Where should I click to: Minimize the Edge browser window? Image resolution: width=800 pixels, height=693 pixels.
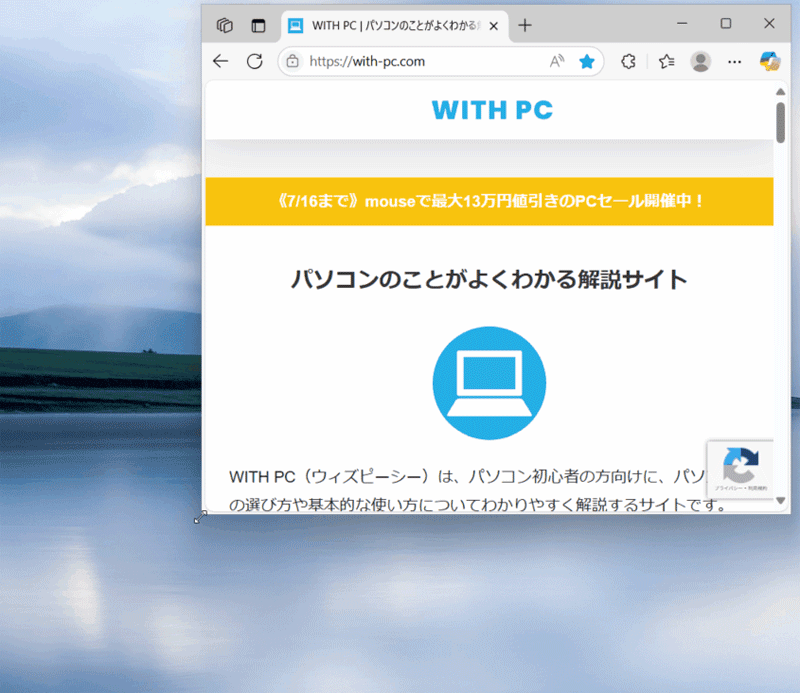[x=682, y=23]
